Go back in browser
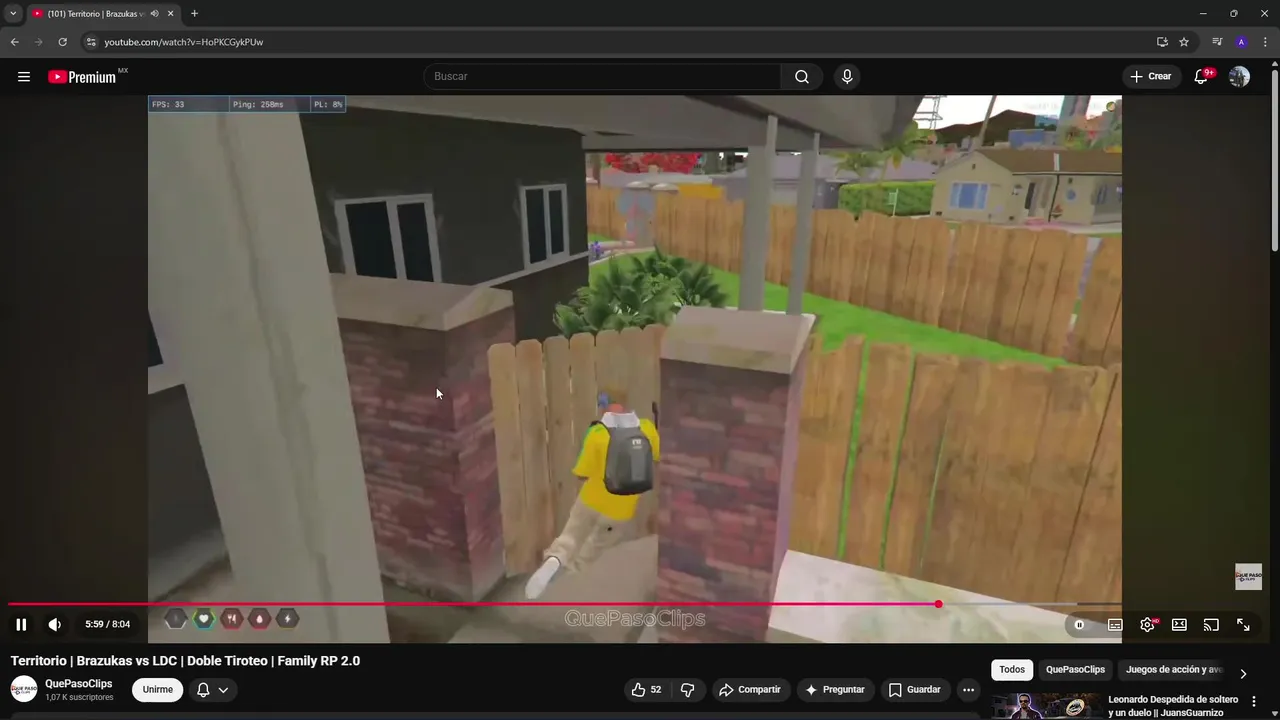 (14, 42)
